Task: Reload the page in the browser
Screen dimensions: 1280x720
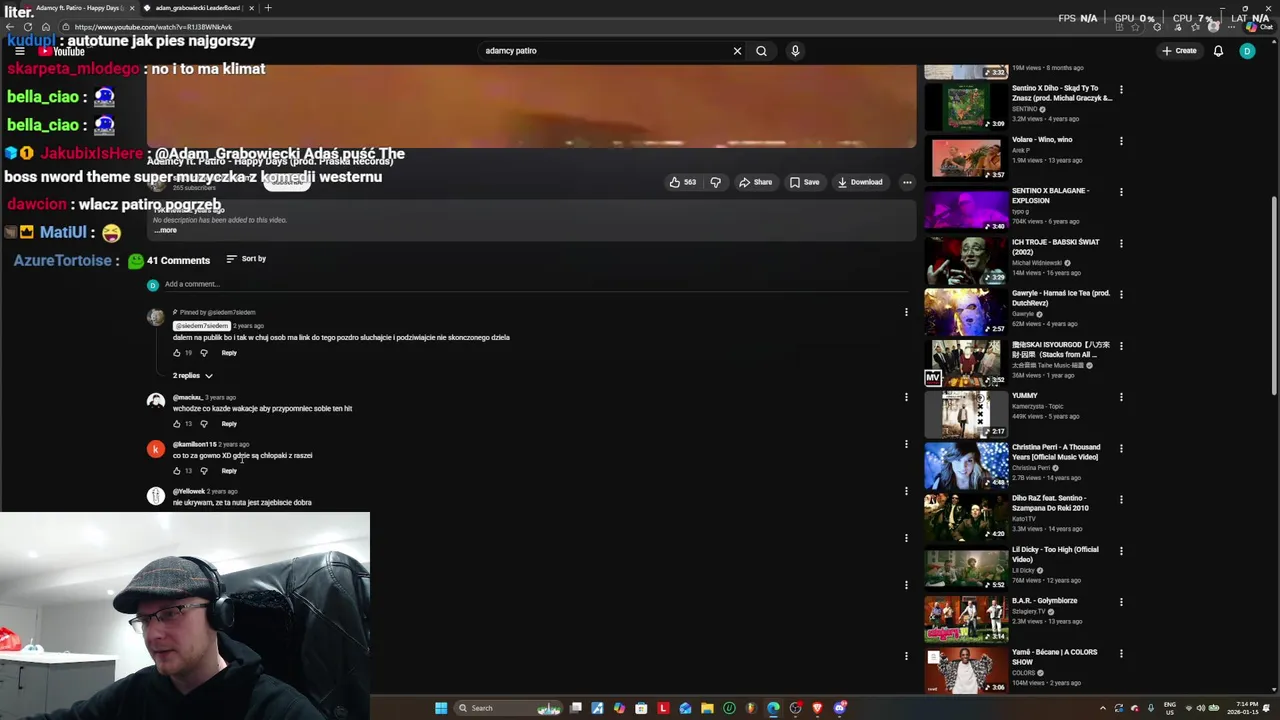Action: point(28,27)
